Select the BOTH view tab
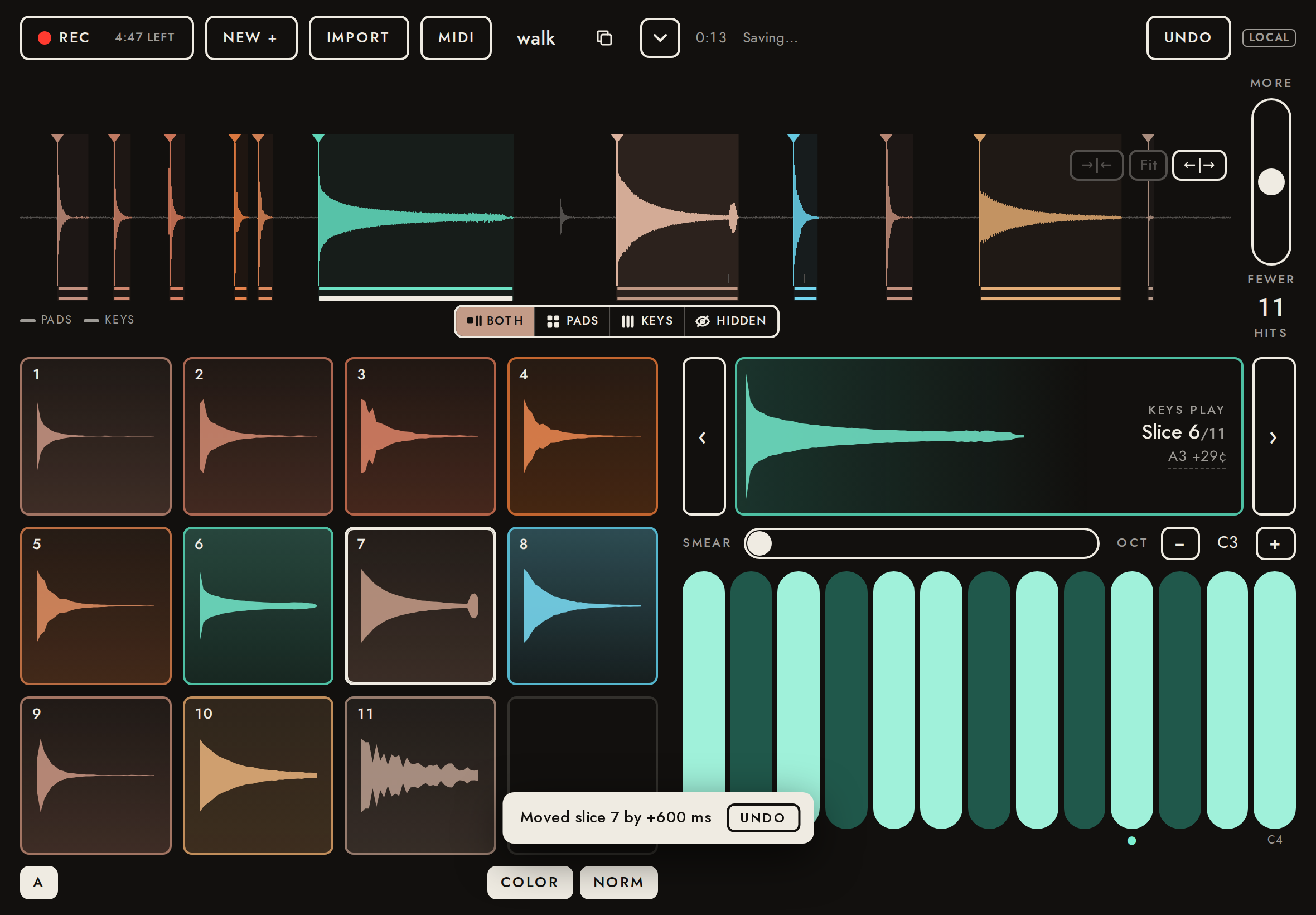The image size is (1316, 915). pyautogui.click(x=496, y=321)
